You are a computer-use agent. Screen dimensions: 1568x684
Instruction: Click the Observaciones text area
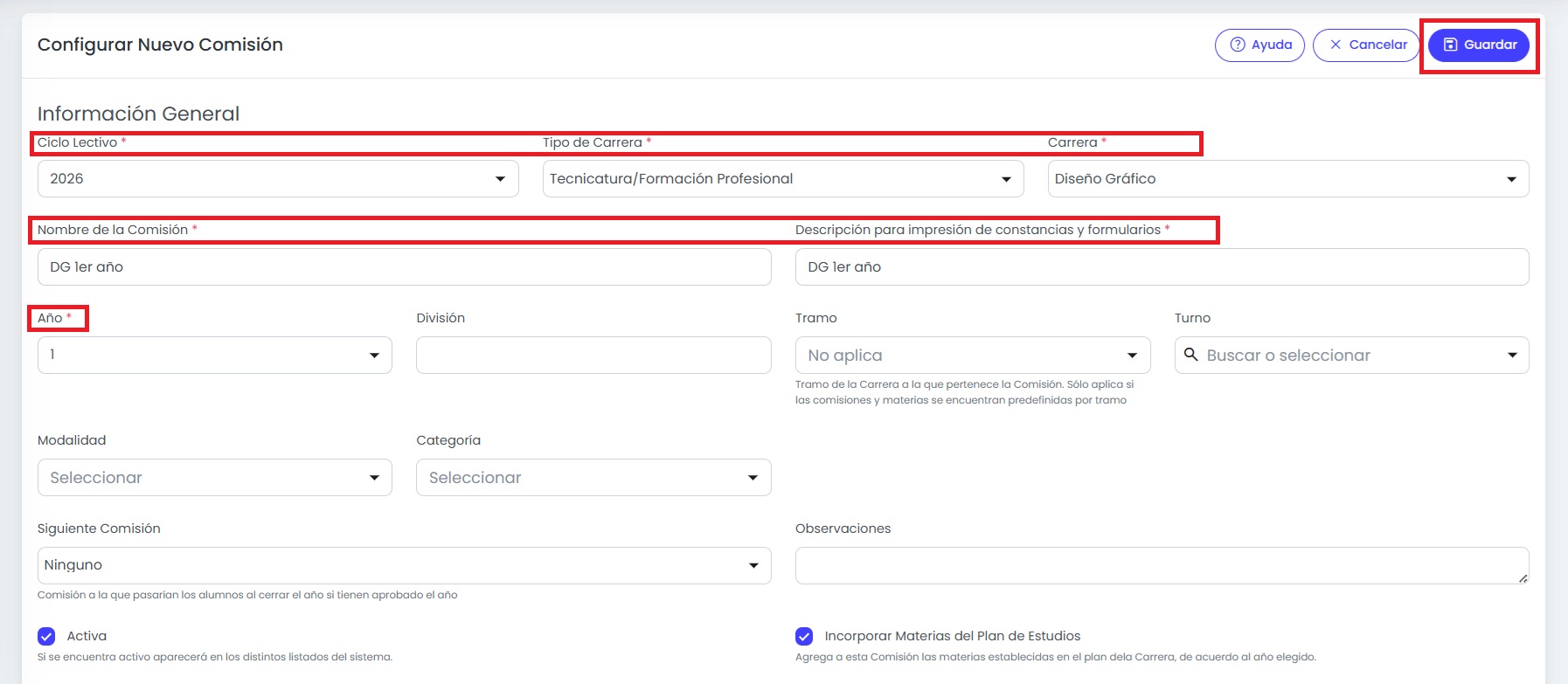(1162, 565)
